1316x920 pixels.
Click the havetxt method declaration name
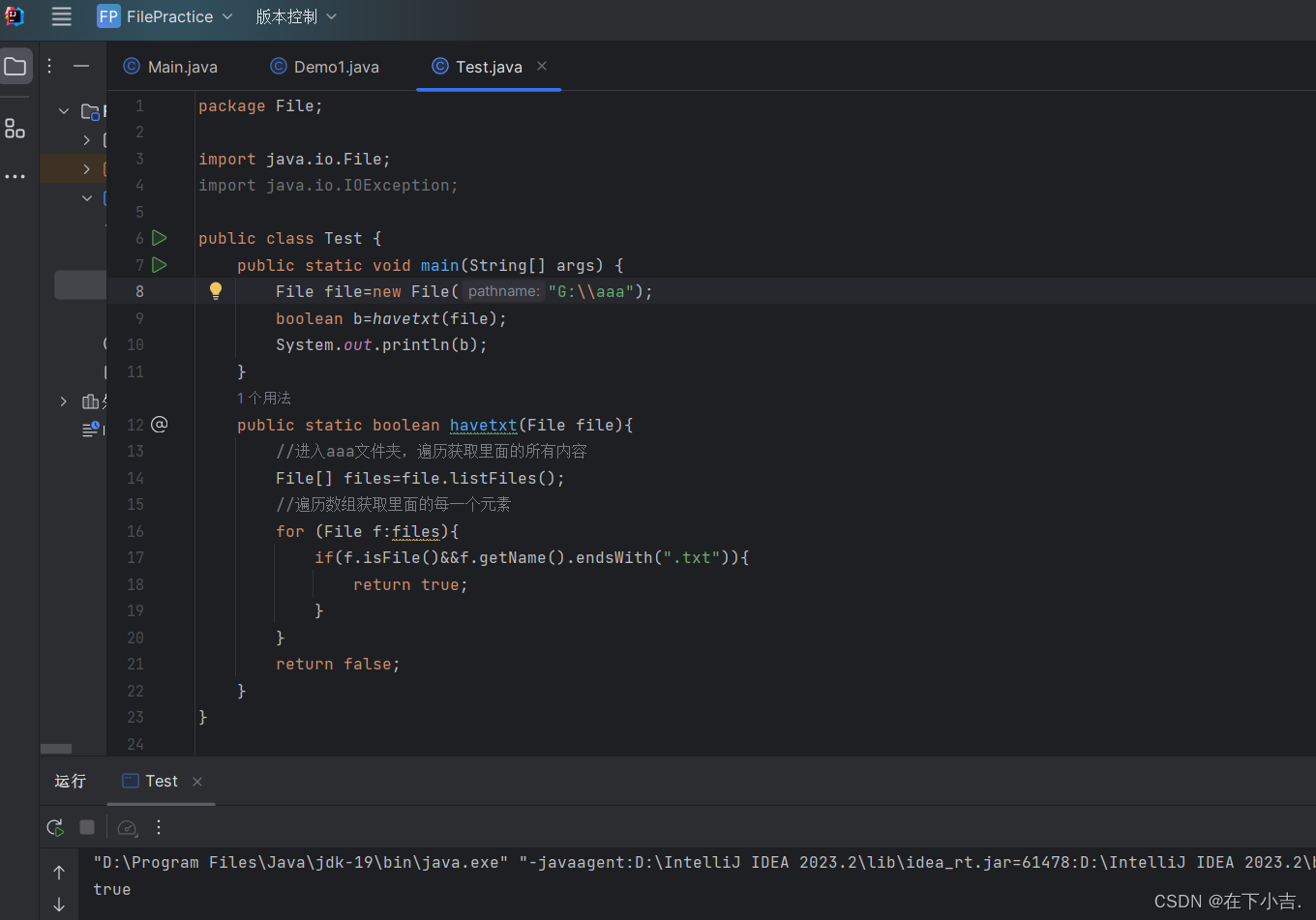483,425
